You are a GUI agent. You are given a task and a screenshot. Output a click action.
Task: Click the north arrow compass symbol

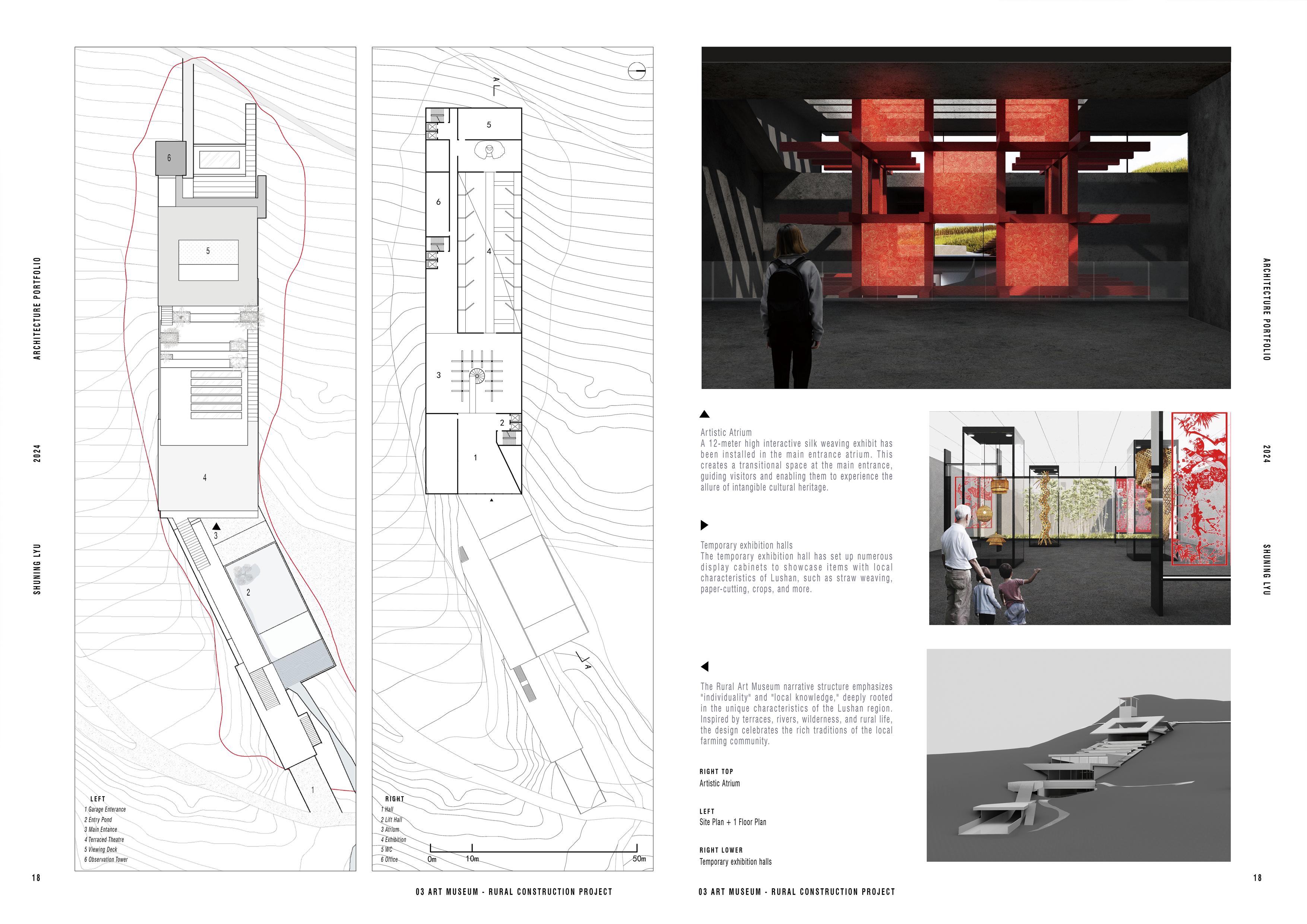[636, 72]
